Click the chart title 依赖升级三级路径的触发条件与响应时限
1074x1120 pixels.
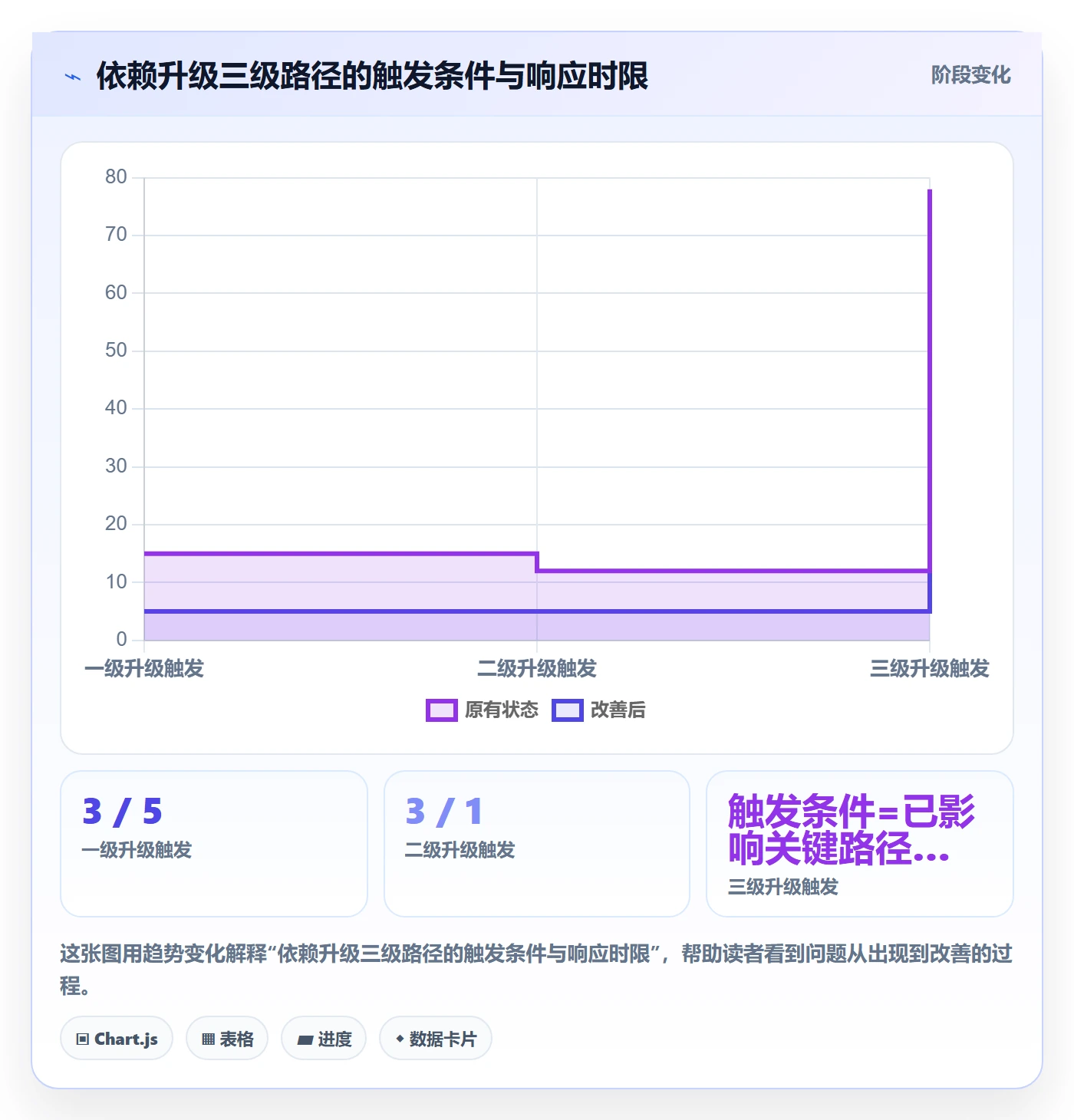pyautogui.click(x=372, y=76)
